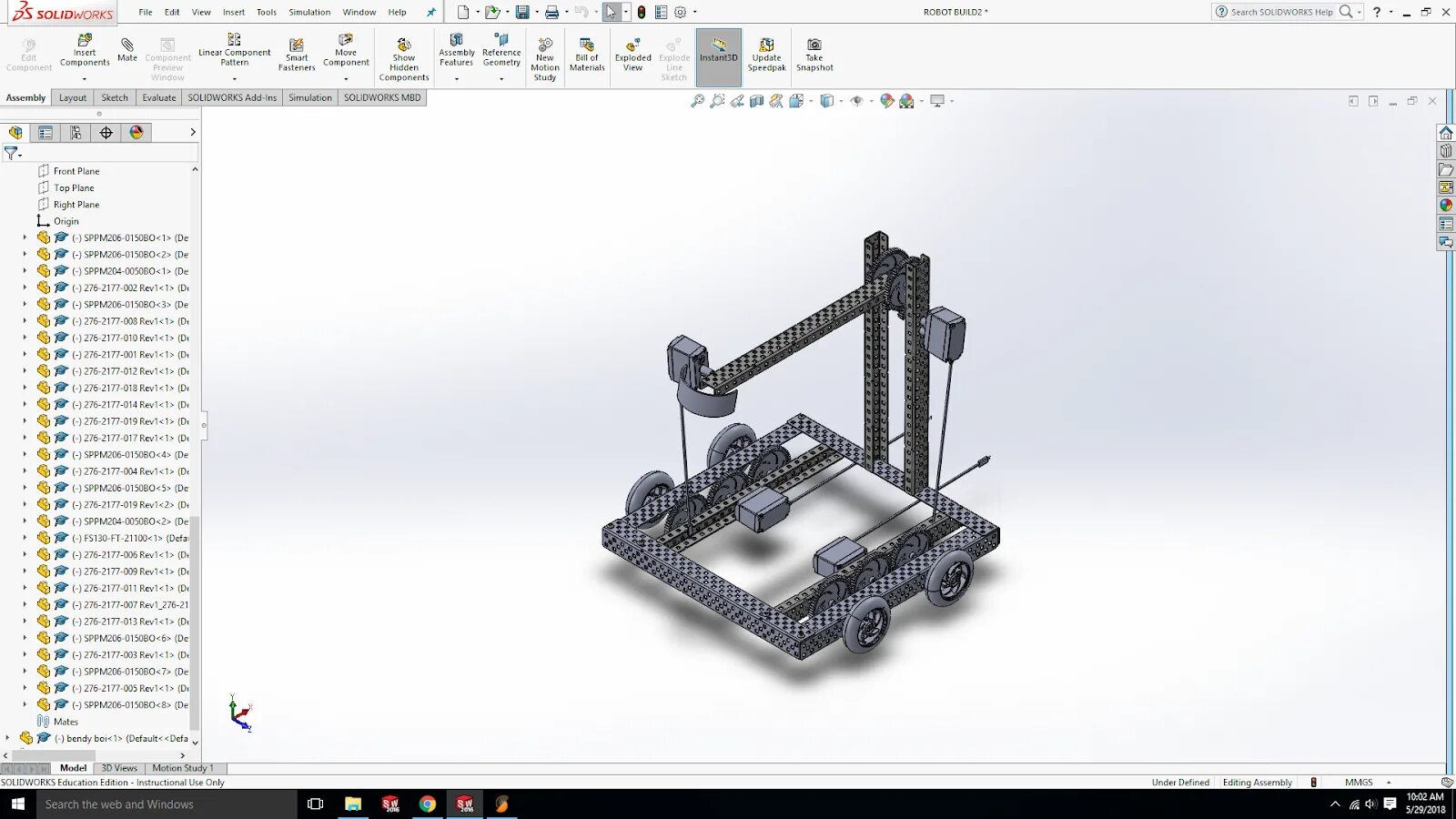Select the Bill of Materials tool

pos(586,52)
